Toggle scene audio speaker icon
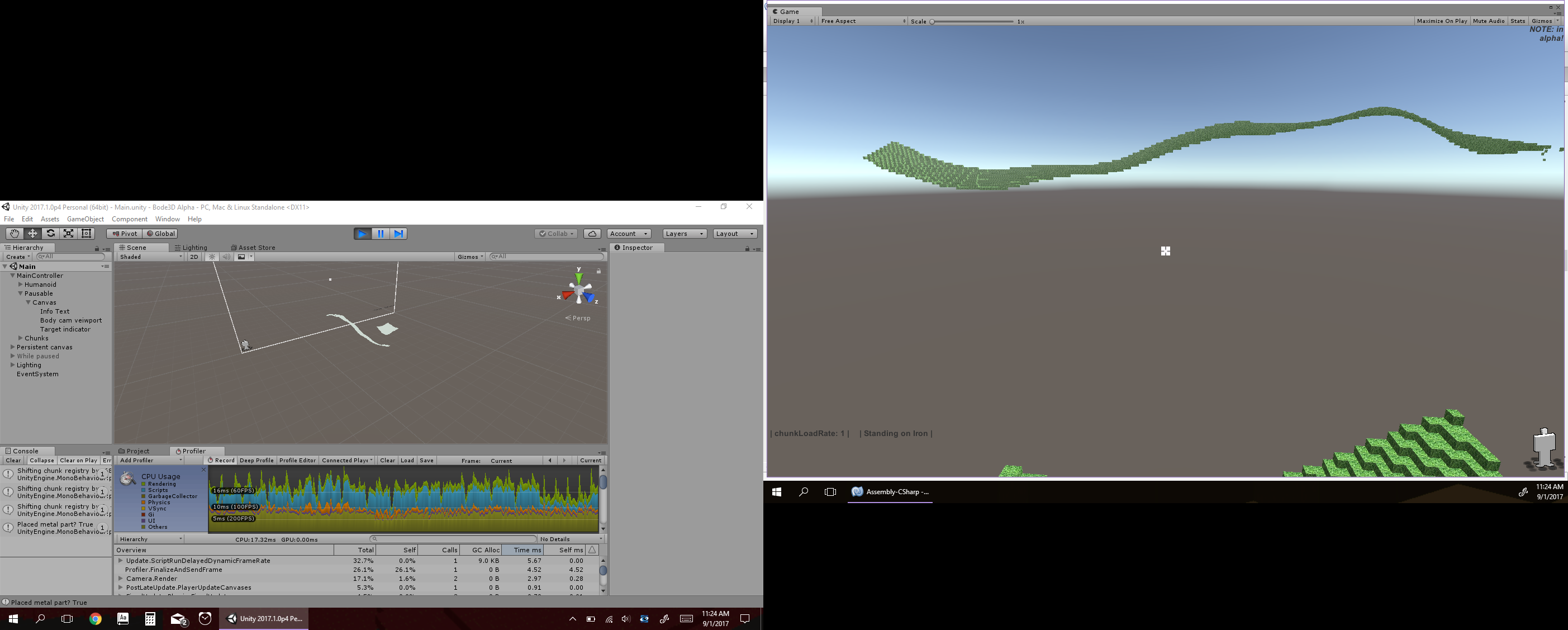The image size is (1568, 630). pos(226,257)
